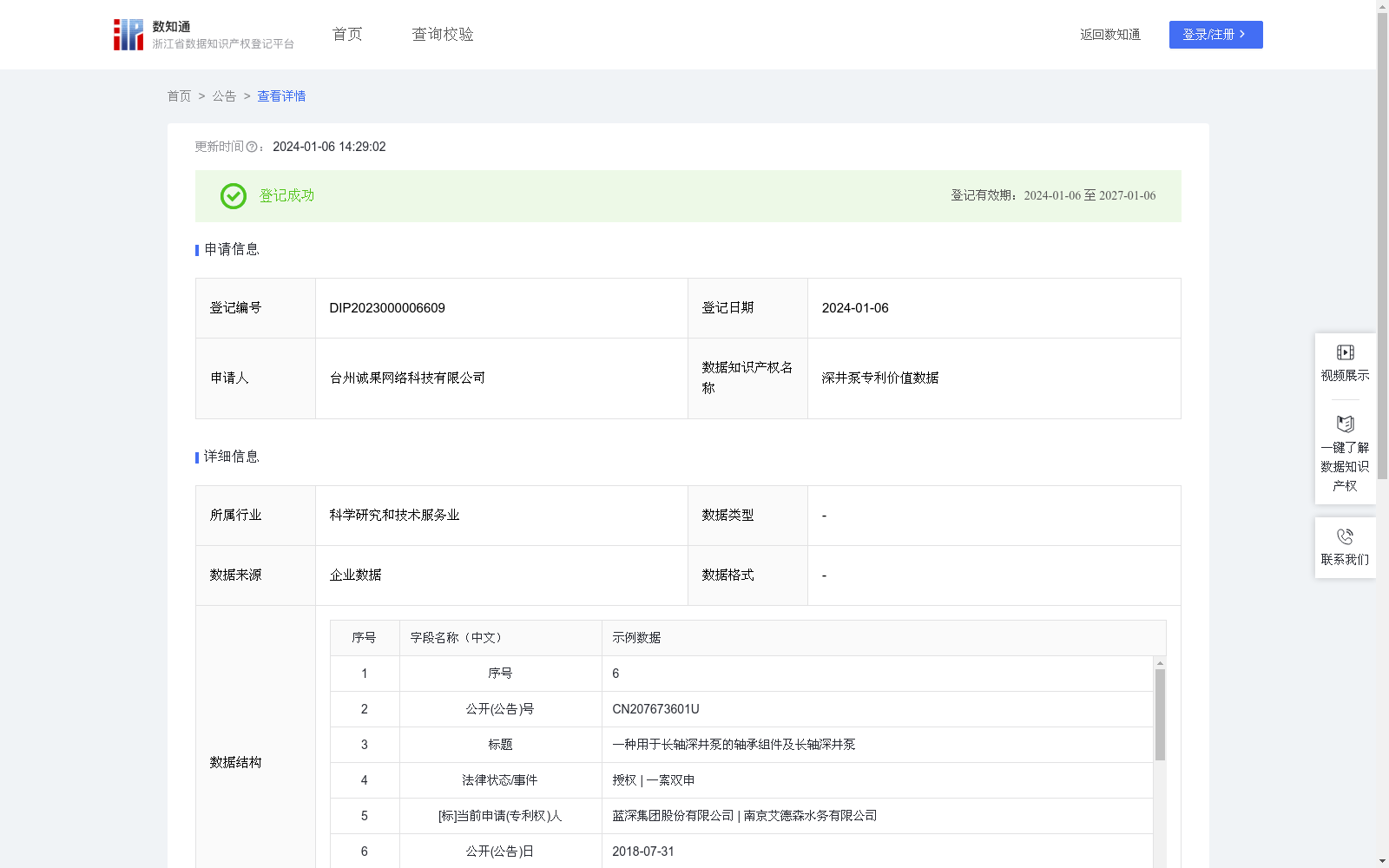Click the 返回数知通 link
This screenshot has height=868, width=1389.
[x=1109, y=35]
